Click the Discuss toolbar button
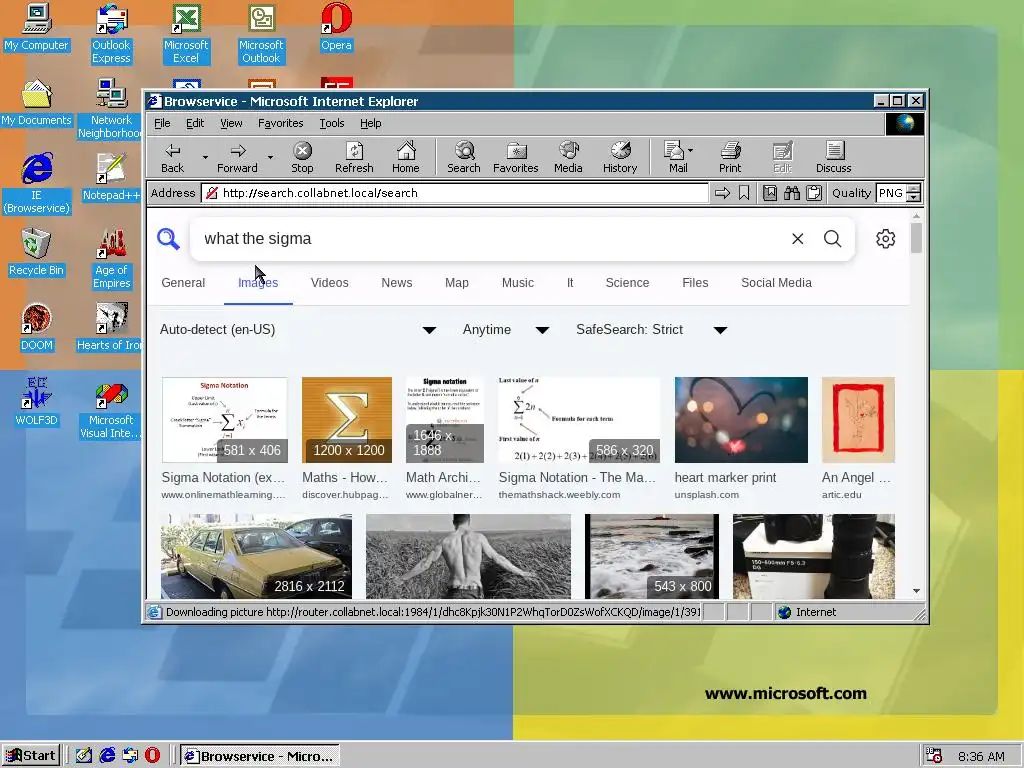1024x768 pixels. tap(833, 157)
